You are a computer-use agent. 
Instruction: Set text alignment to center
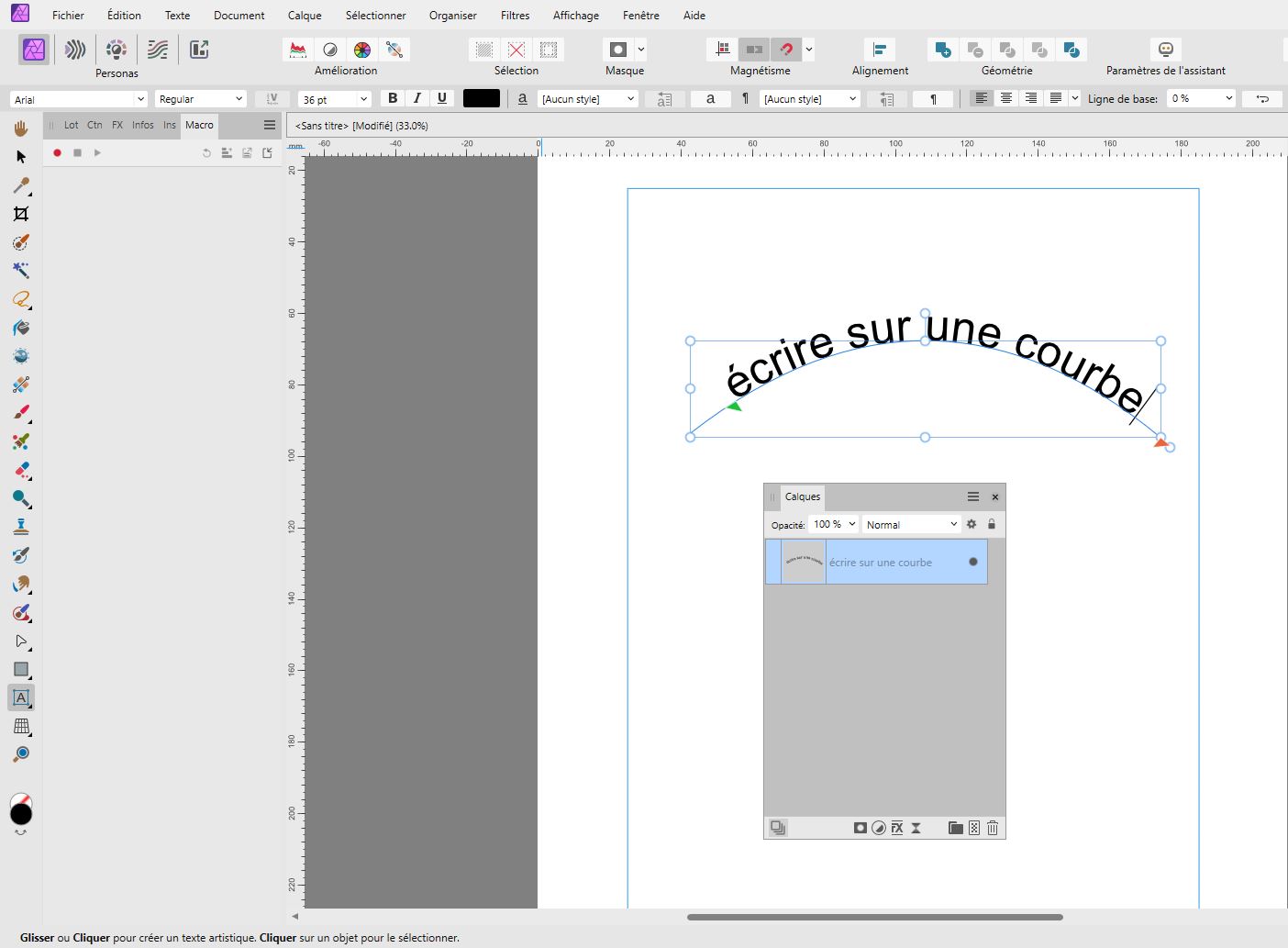click(1006, 98)
